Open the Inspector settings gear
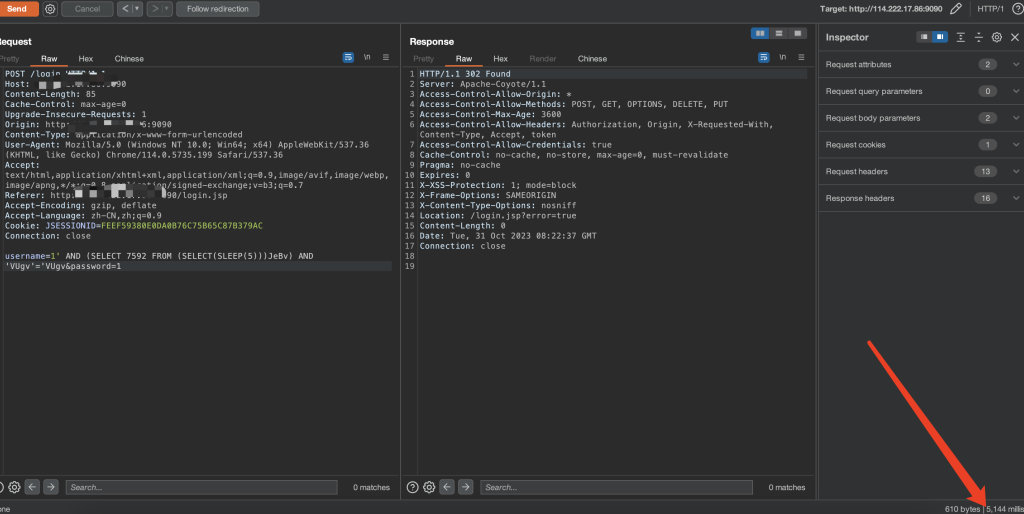Screen dimensions: 1024x514 point(997,37)
